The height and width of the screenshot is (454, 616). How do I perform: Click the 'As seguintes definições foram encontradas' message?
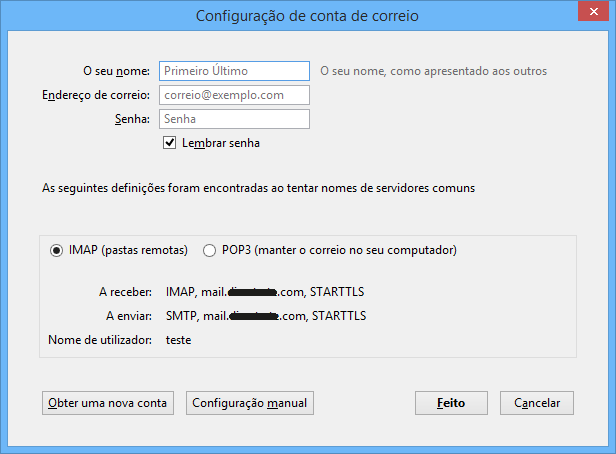(258, 187)
